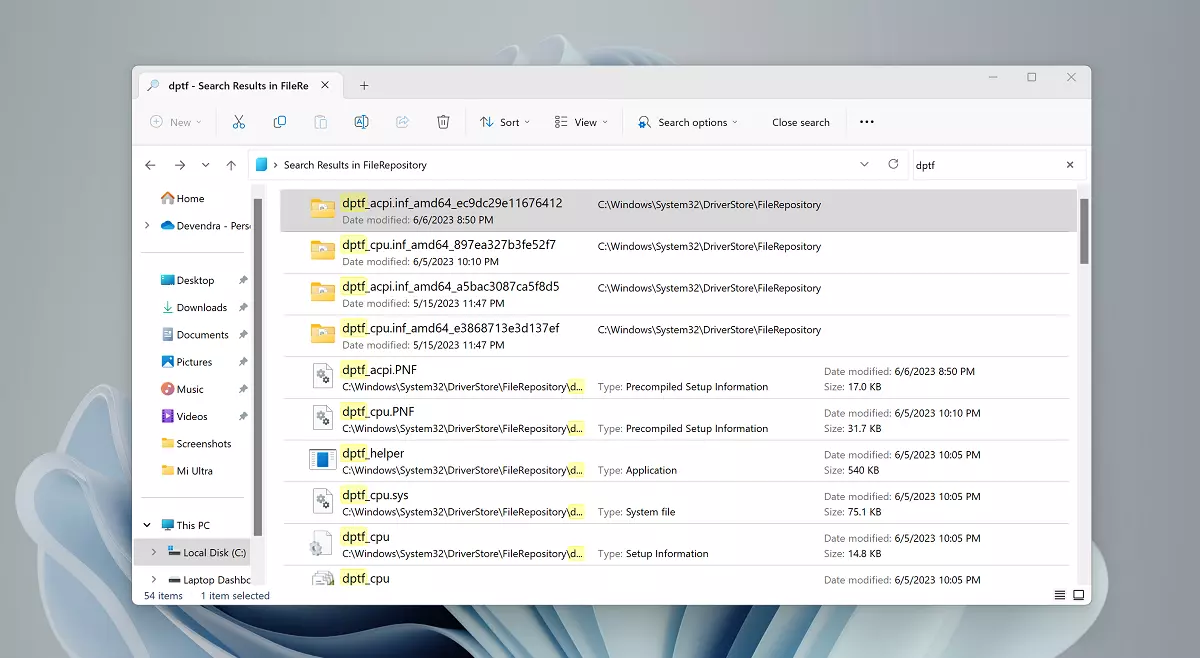1200x658 pixels.
Task: Open the New dropdown menu
Action: tap(176, 122)
